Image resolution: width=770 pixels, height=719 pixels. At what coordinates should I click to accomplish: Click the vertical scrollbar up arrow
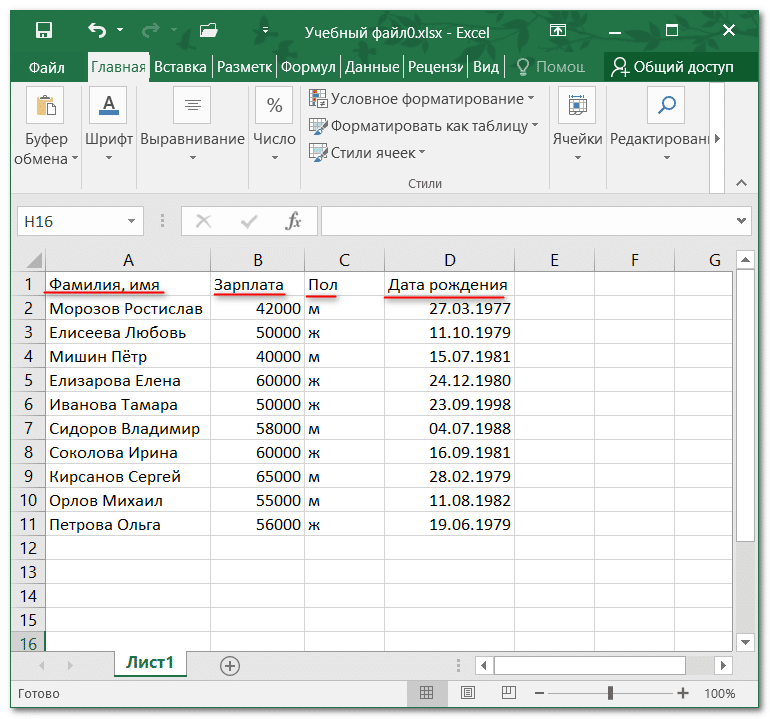tap(745, 260)
